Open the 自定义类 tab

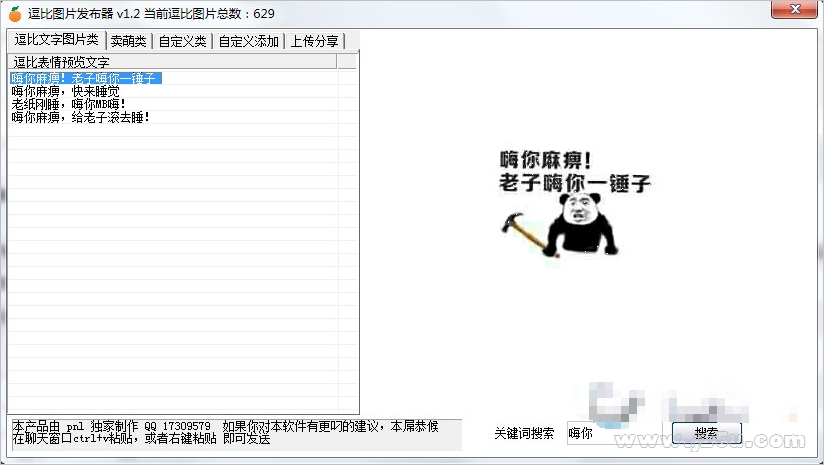[x=182, y=41]
